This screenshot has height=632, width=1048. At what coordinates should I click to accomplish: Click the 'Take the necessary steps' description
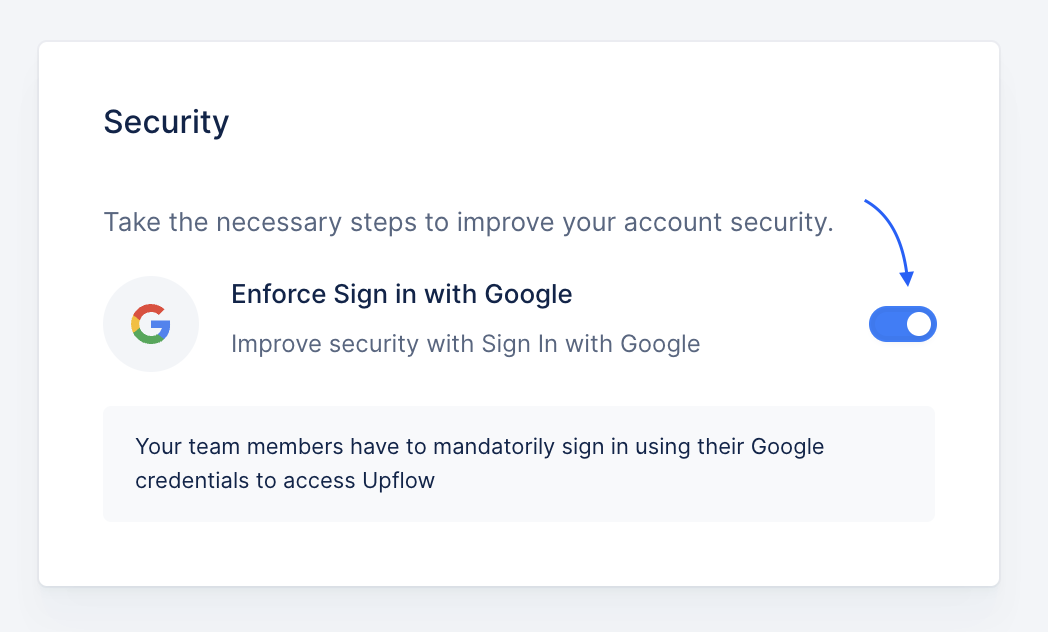coord(469,222)
